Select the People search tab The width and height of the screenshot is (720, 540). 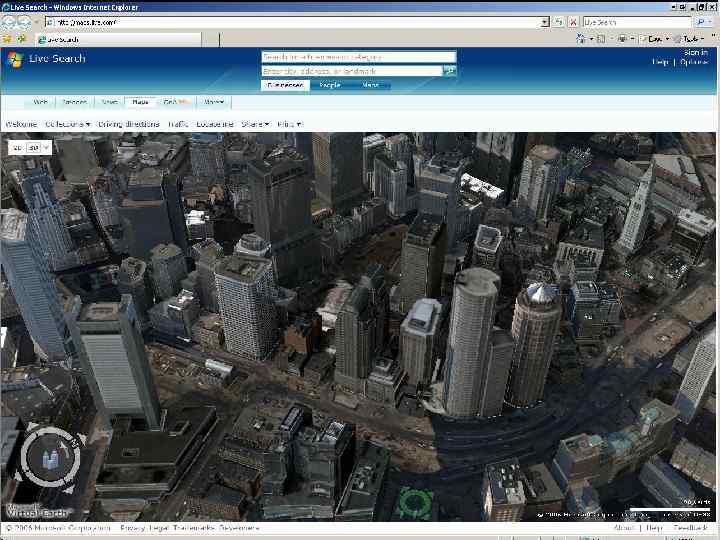(x=330, y=85)
